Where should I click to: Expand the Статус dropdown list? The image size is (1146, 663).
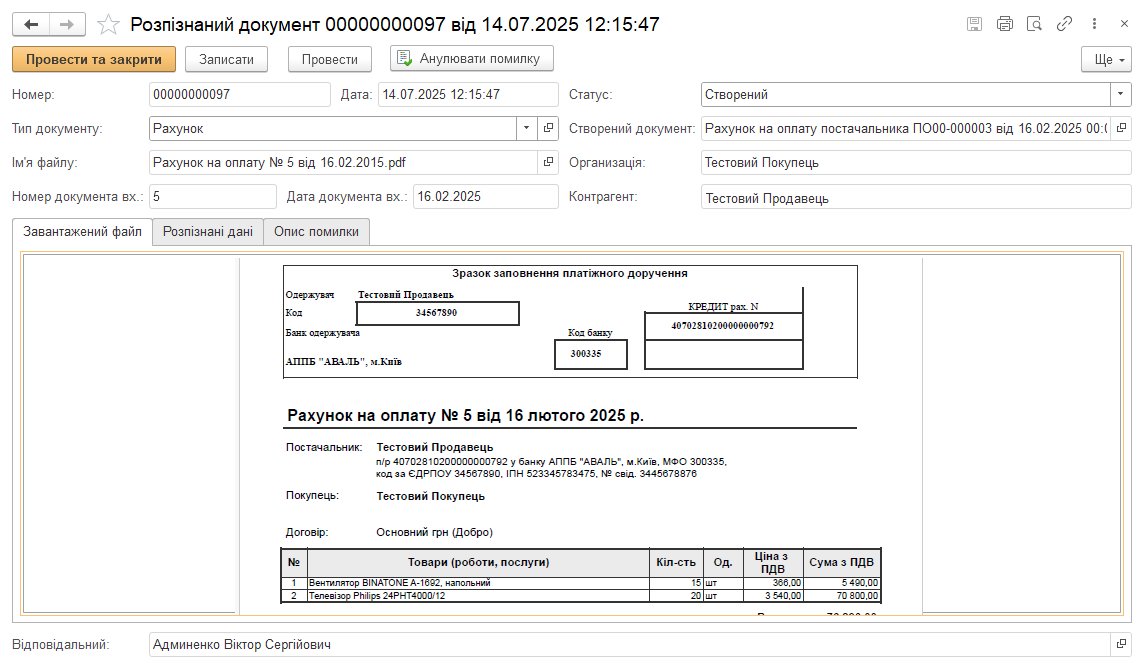click(x=1121, y=95)
